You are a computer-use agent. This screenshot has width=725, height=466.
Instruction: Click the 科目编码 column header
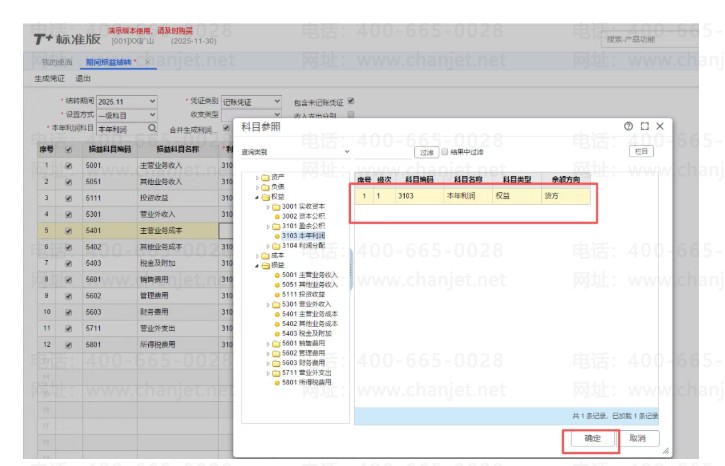point(419,179)
